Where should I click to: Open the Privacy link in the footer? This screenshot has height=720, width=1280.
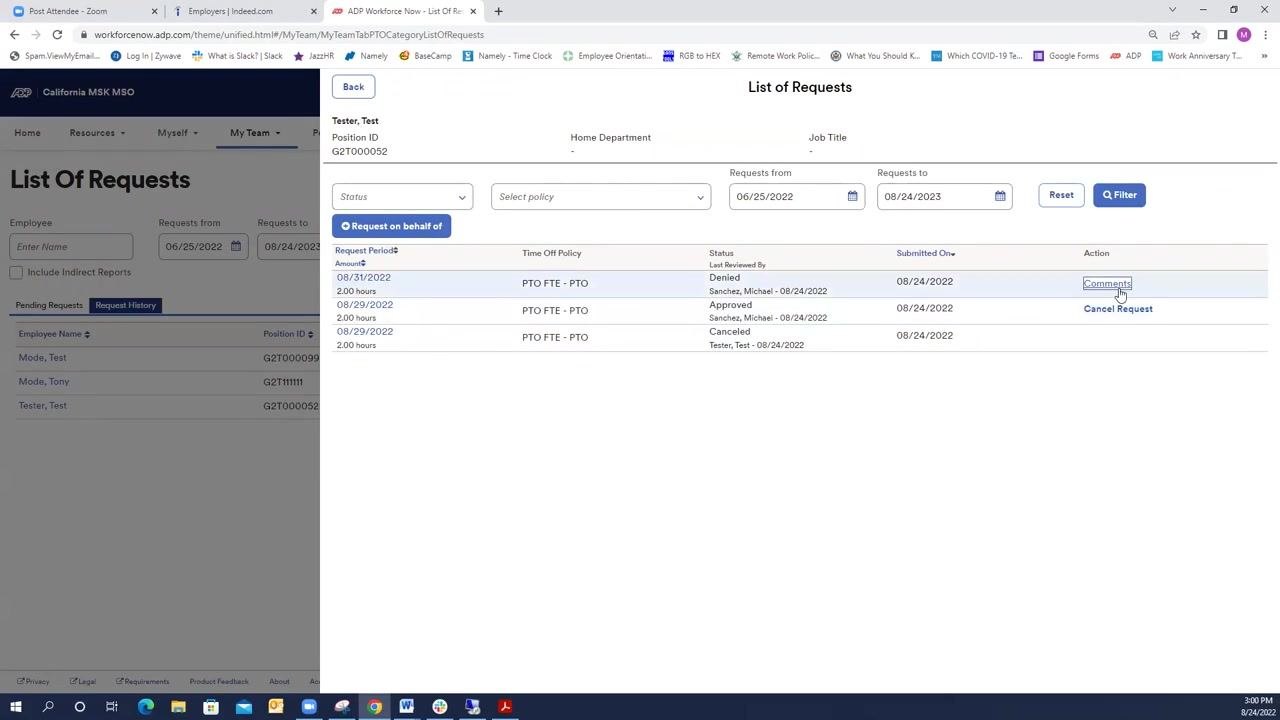33,682
